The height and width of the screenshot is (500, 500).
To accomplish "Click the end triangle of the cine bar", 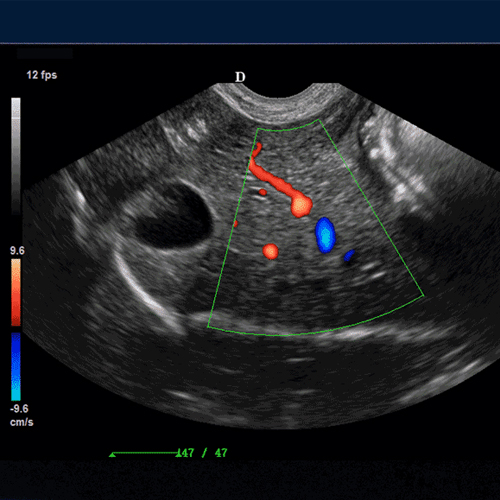I will [179, 453].
